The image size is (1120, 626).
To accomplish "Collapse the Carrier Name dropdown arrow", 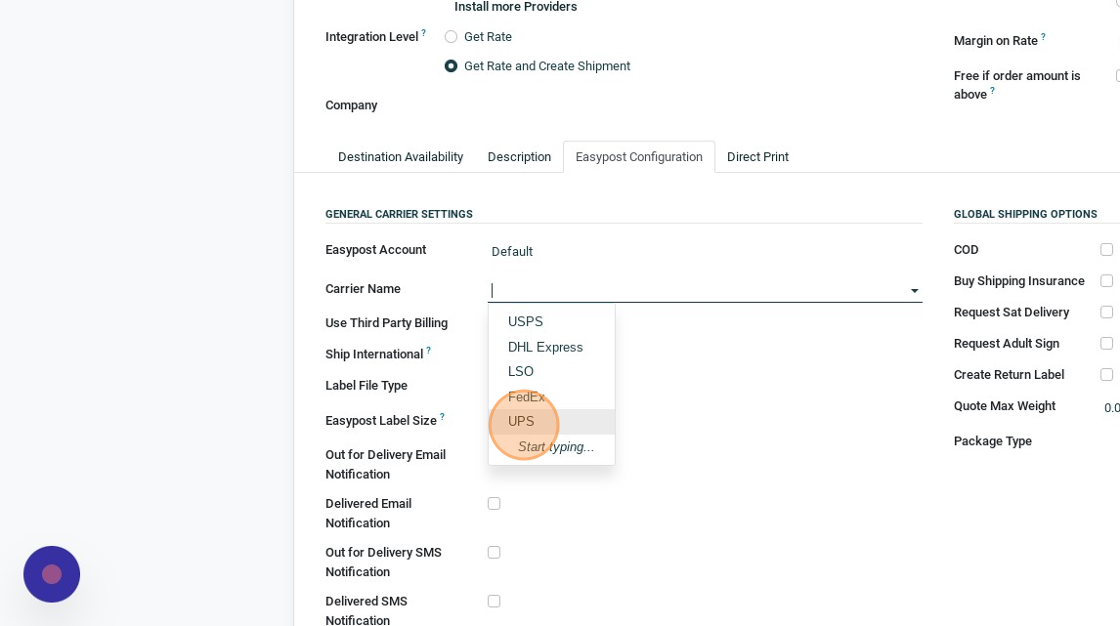I will [x=914, y=291].
